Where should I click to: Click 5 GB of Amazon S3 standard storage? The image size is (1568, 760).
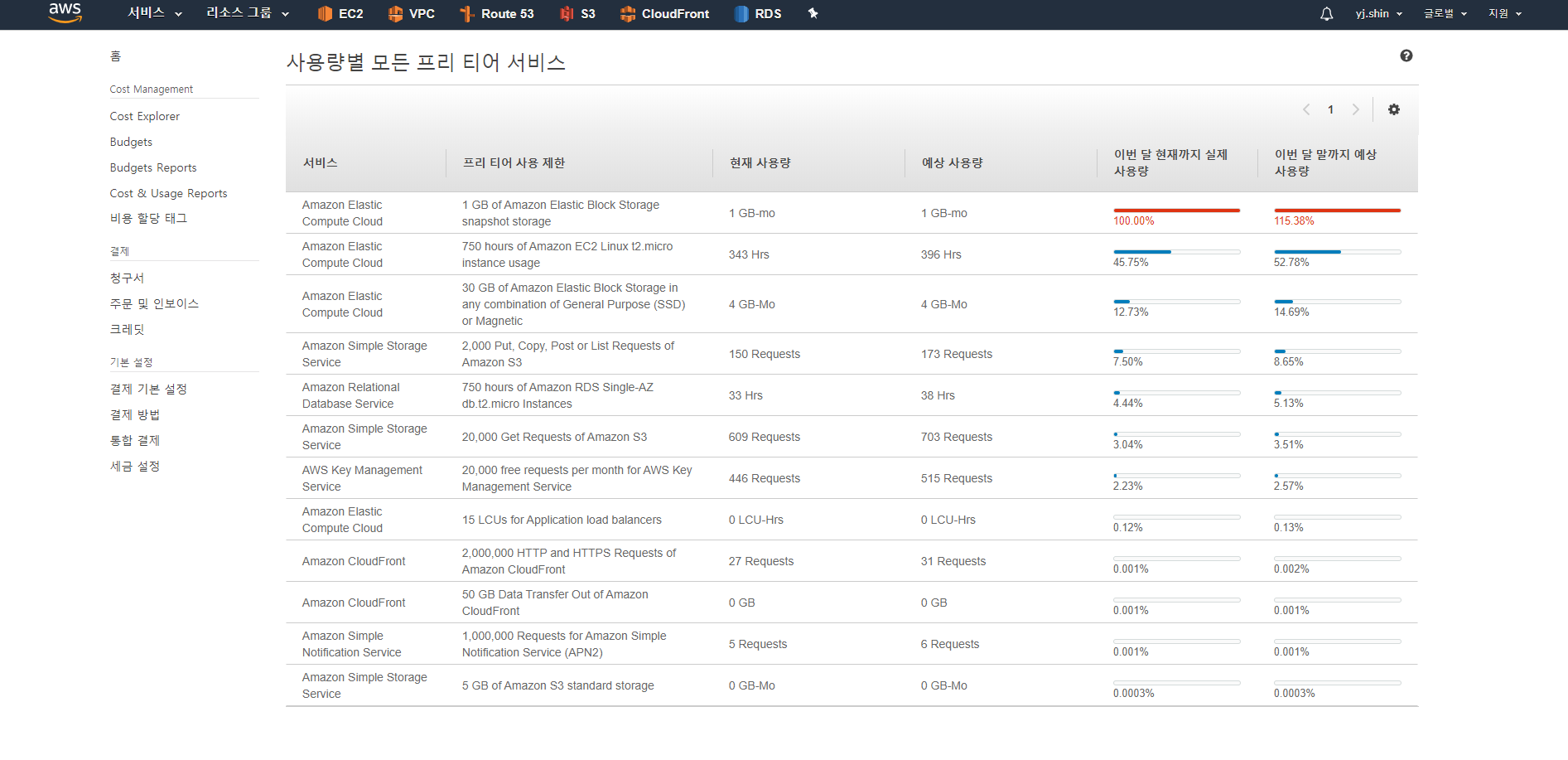[x=557, y=685]
